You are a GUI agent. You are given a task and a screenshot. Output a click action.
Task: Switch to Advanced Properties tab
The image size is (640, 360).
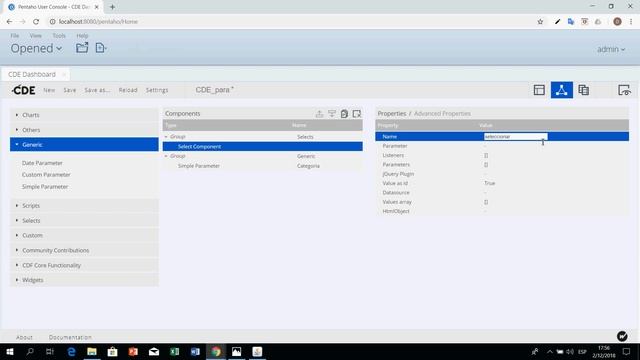point(442,113)
